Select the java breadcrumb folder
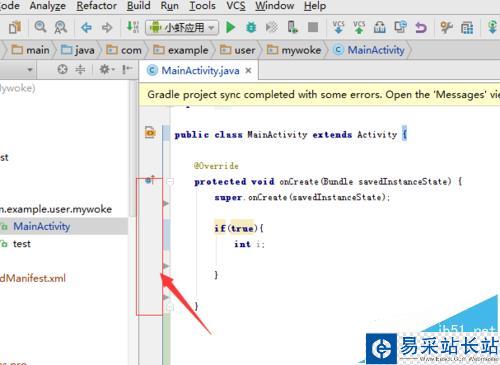The height and width of the screenshot is (365, 500). pyautogui.click(x=78, y=50)
